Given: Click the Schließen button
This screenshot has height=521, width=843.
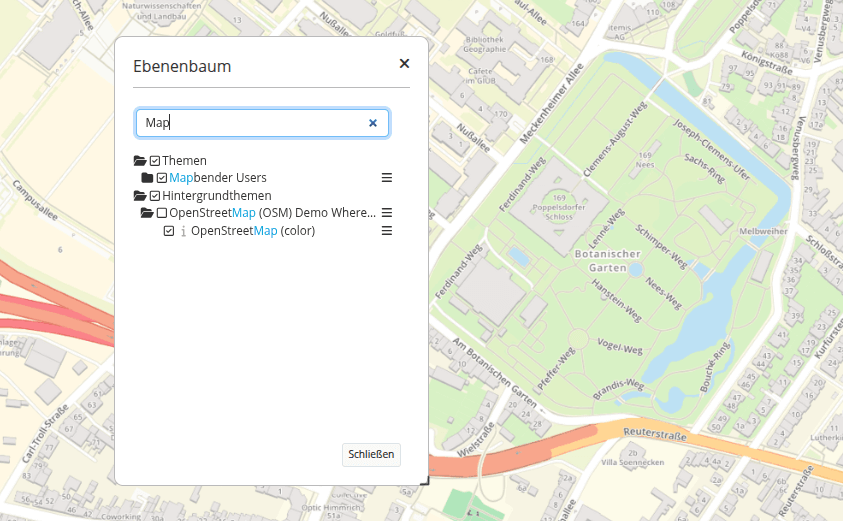Looking at the screenshot, I should [371, 454].
